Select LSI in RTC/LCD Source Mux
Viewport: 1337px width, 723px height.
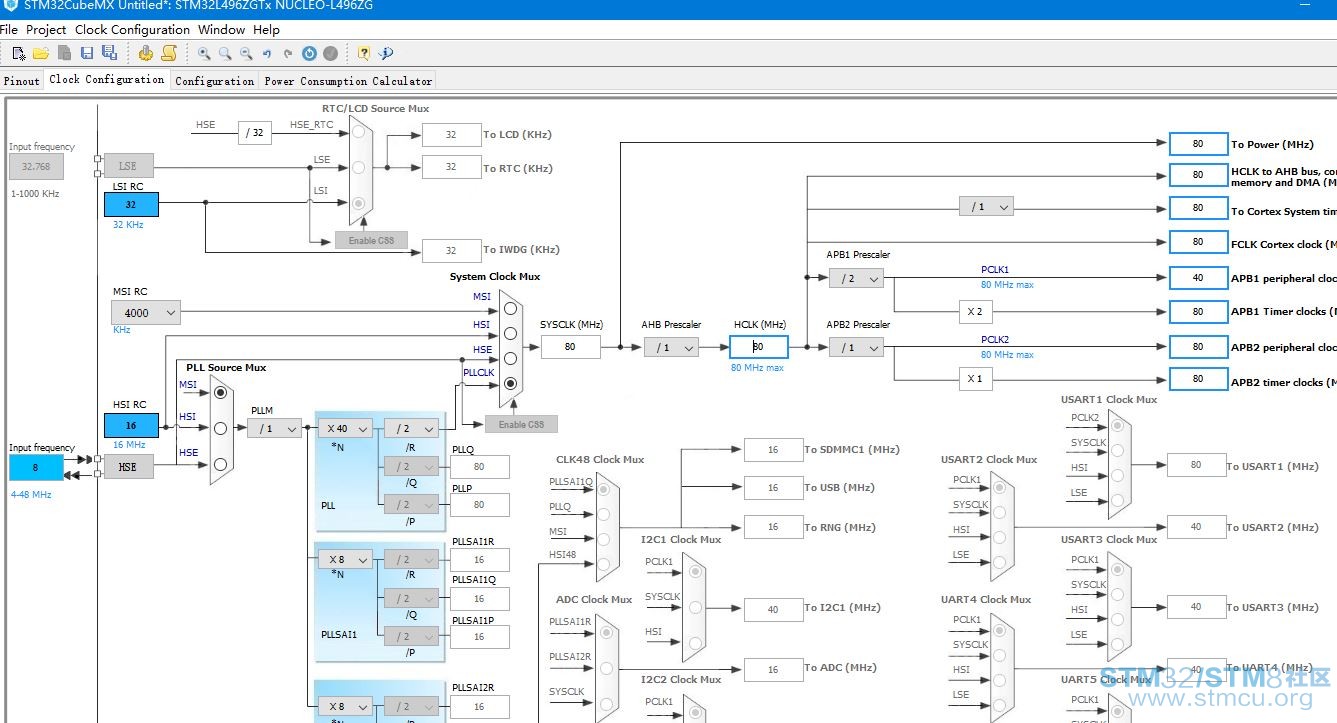(360, 203)
